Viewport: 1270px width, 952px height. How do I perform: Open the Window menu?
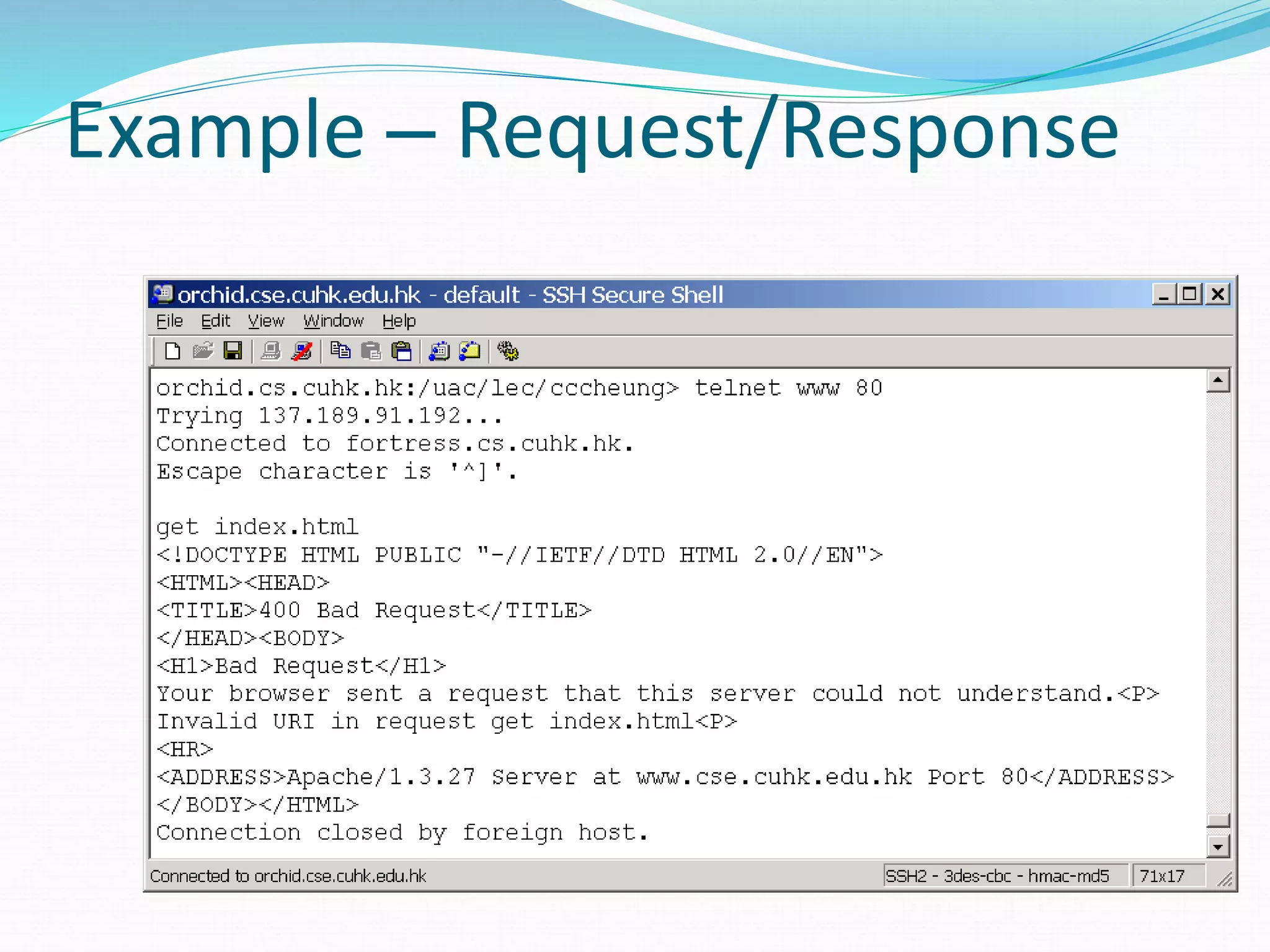(333, 321)
